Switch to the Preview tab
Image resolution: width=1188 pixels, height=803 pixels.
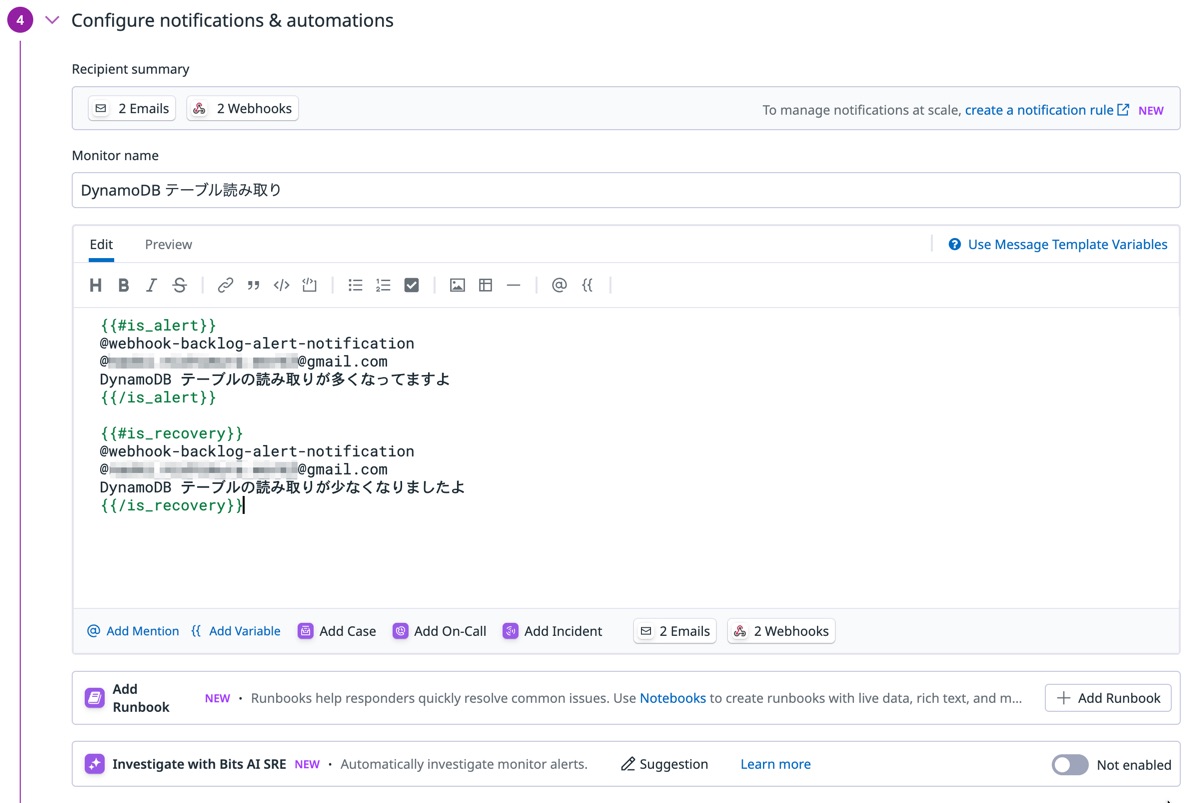point(167,244)
